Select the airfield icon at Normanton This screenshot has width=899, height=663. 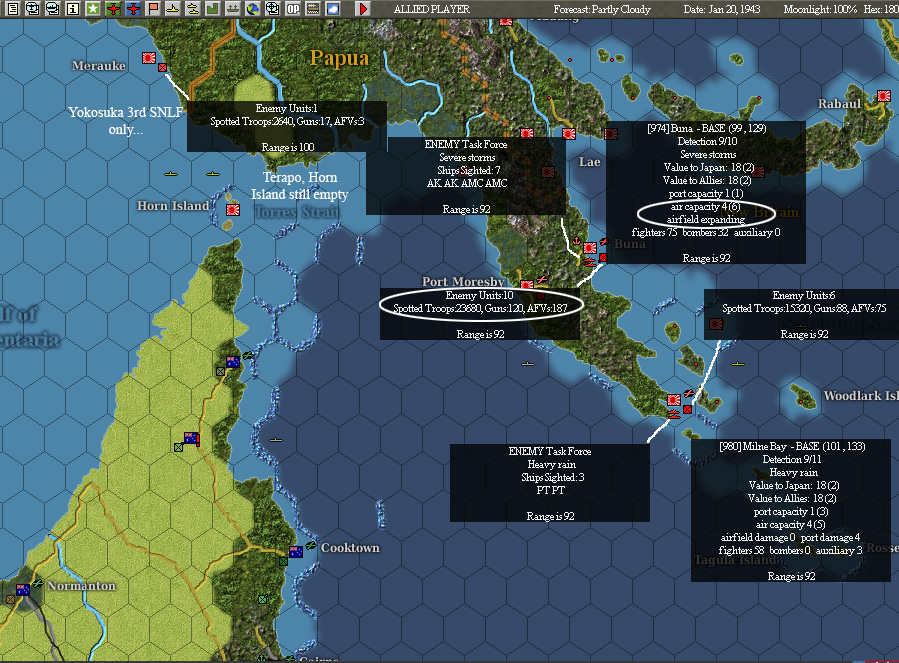click(x=38, y=583)
